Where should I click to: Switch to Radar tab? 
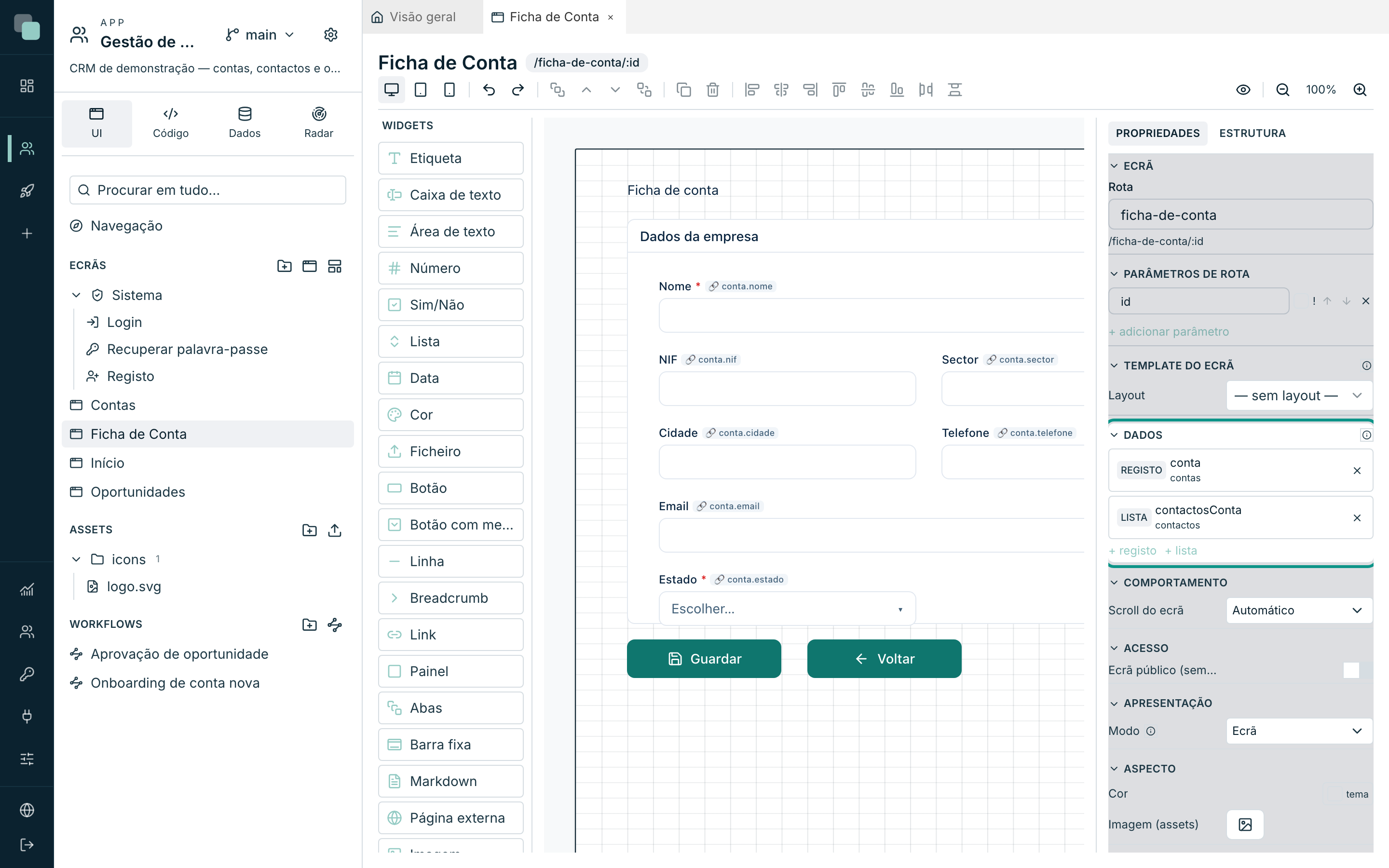point(318,123)
